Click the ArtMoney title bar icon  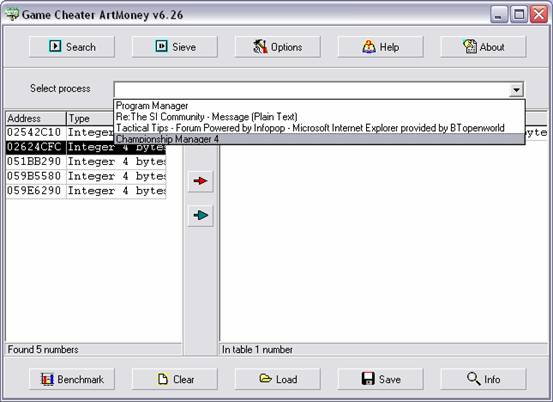coord(12,14)
